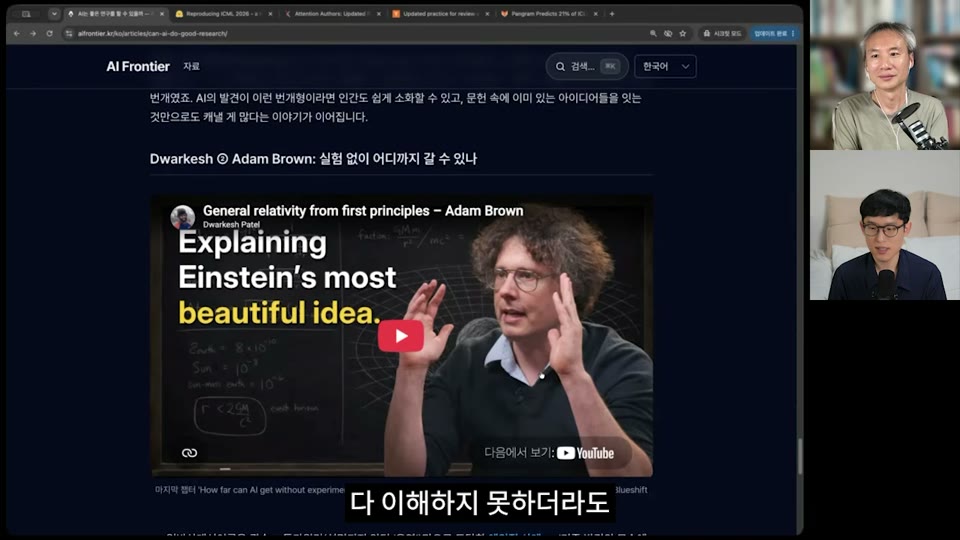Open video title General relativity from first principles
This screenshot has width=960, height=540.
click(363, 211)
